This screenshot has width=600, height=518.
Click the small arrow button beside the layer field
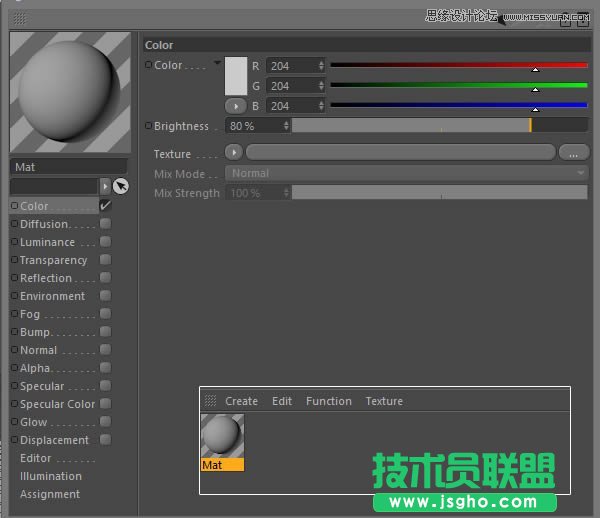(105, 186)
